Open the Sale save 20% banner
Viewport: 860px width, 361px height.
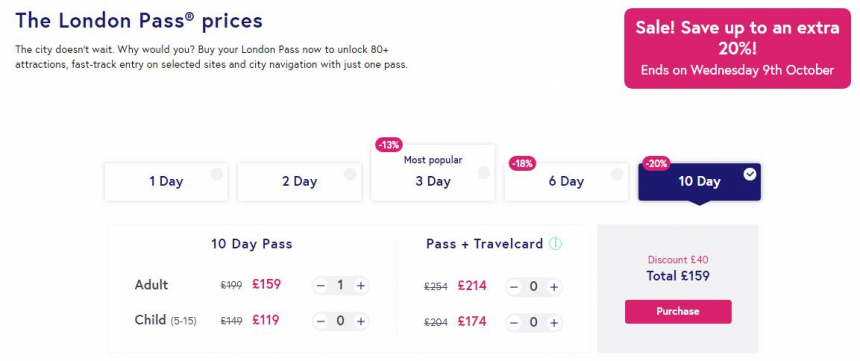coord(737,48)
